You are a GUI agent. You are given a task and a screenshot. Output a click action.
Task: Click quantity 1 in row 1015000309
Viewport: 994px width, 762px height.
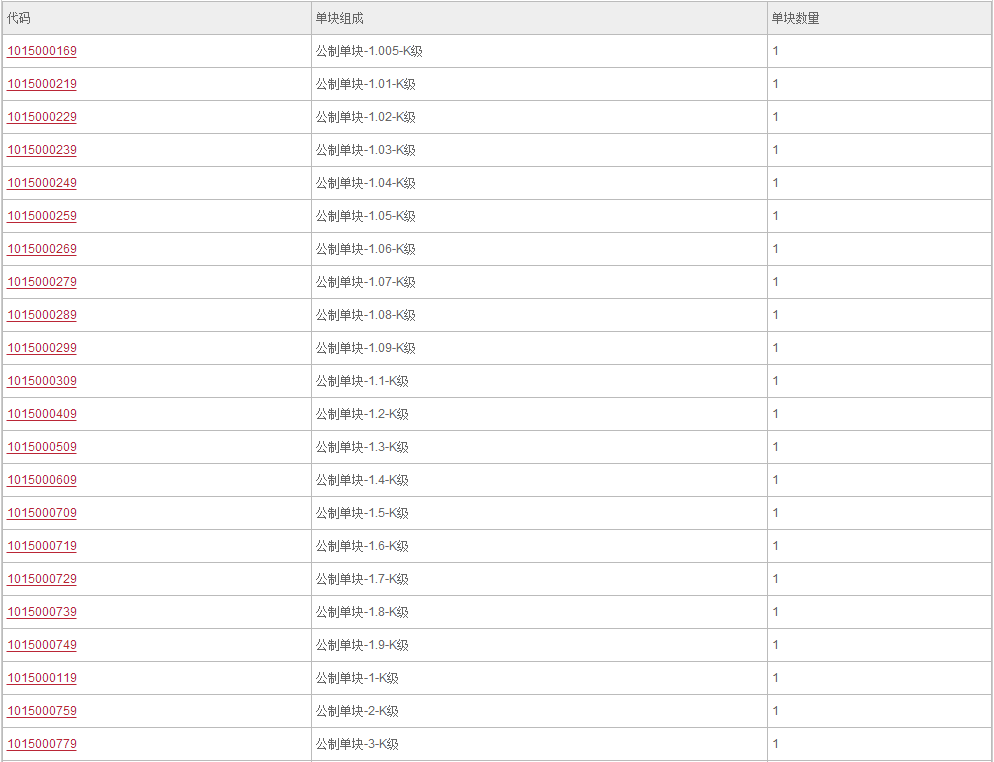click(775, 380)
